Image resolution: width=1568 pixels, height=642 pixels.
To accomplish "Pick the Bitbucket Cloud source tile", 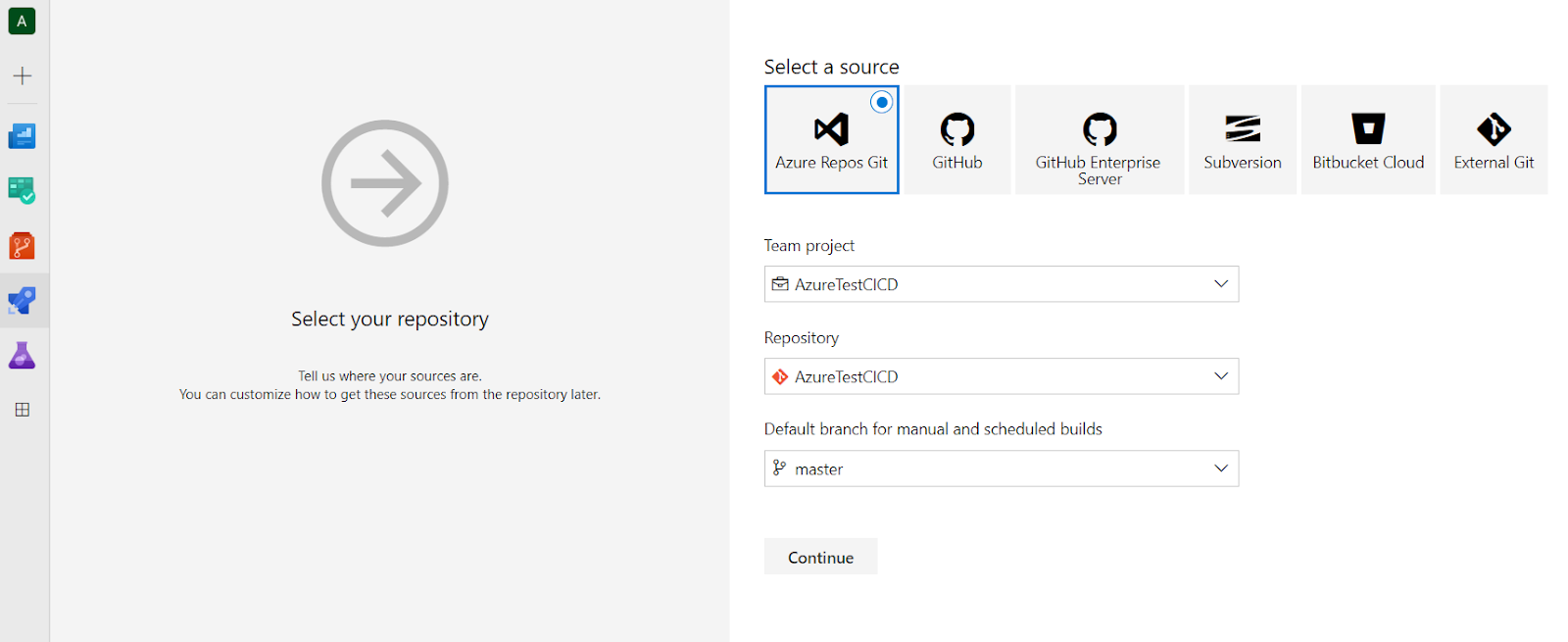I will point(1368,140).
